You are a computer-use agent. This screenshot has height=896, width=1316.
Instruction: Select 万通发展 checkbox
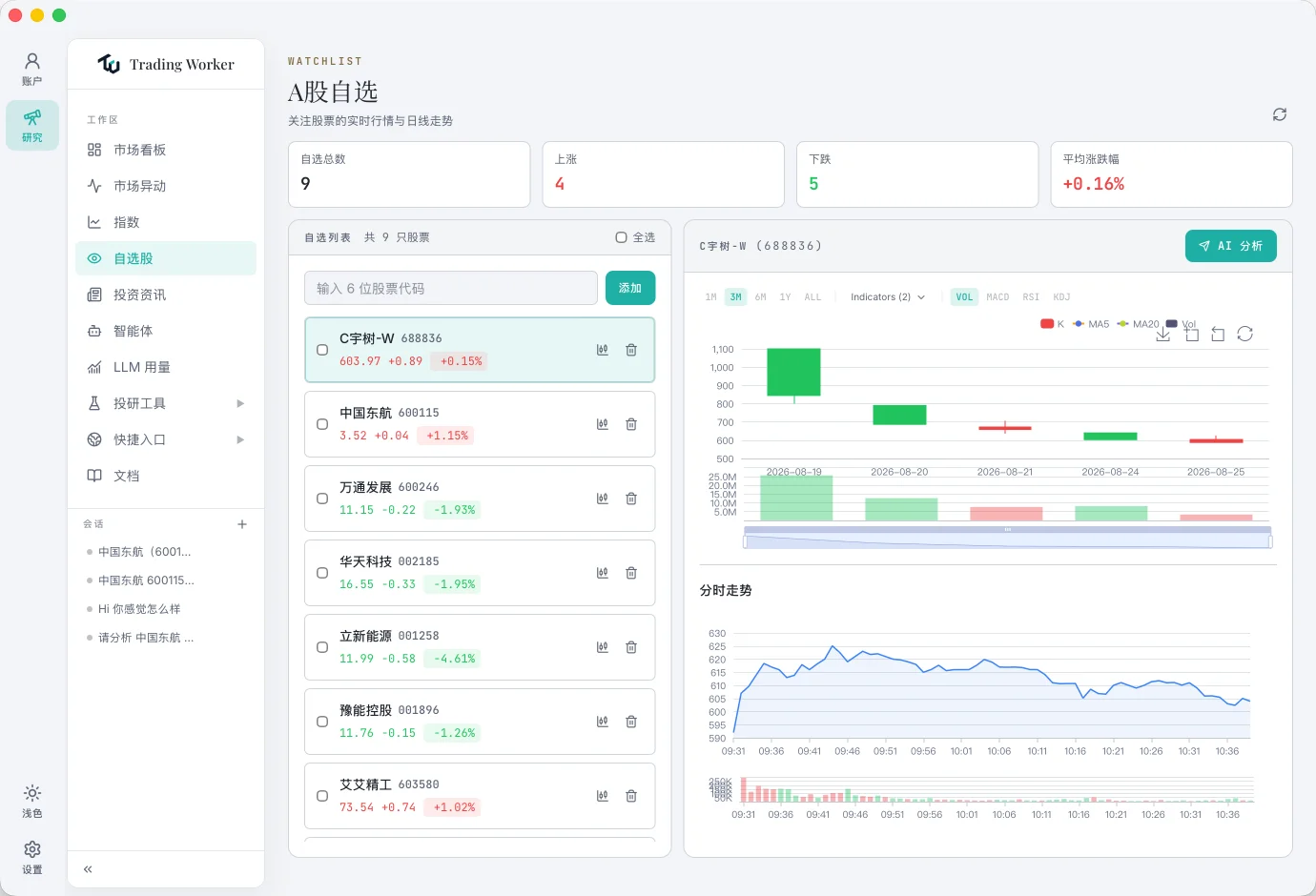coord(322,499)
